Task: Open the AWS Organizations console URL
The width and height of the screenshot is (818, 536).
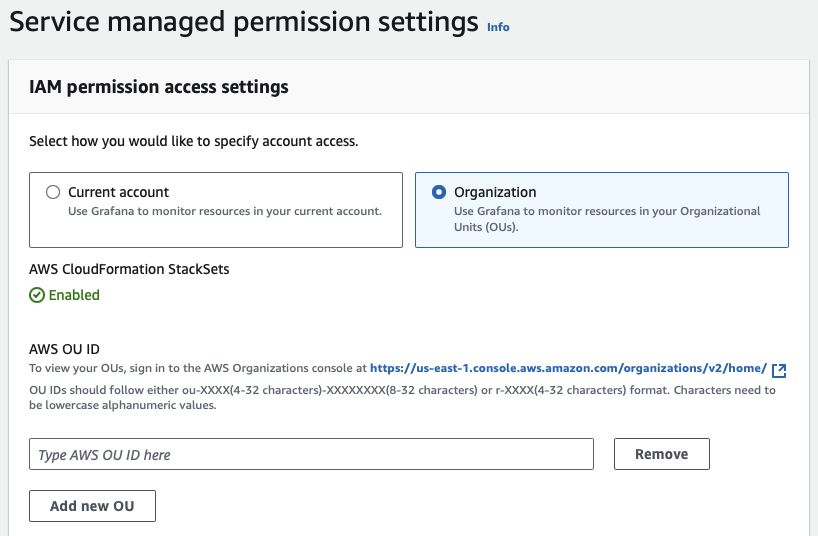Action: 568,368
